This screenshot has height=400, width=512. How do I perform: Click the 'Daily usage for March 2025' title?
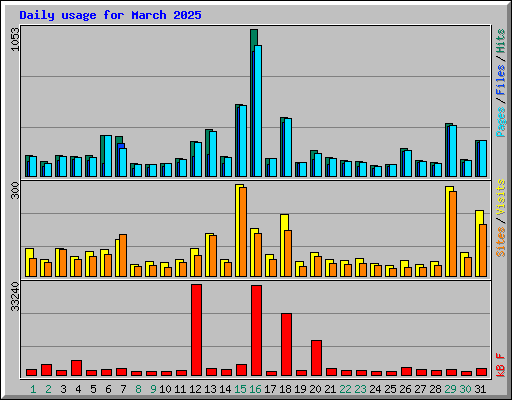pos(110,15)
